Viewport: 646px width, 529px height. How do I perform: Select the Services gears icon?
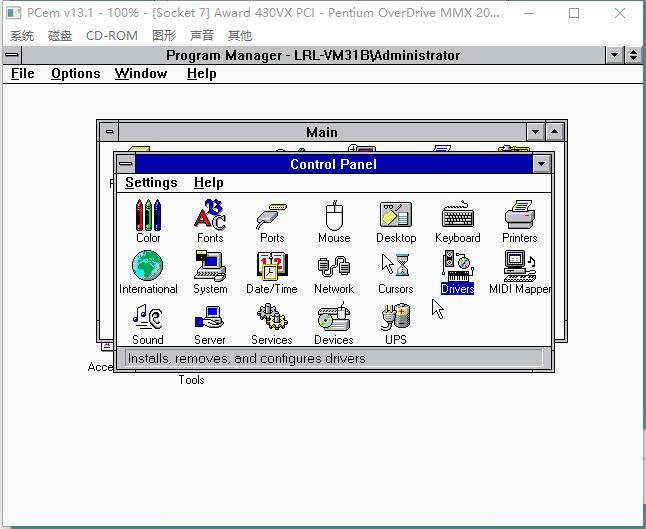[272, 323]
